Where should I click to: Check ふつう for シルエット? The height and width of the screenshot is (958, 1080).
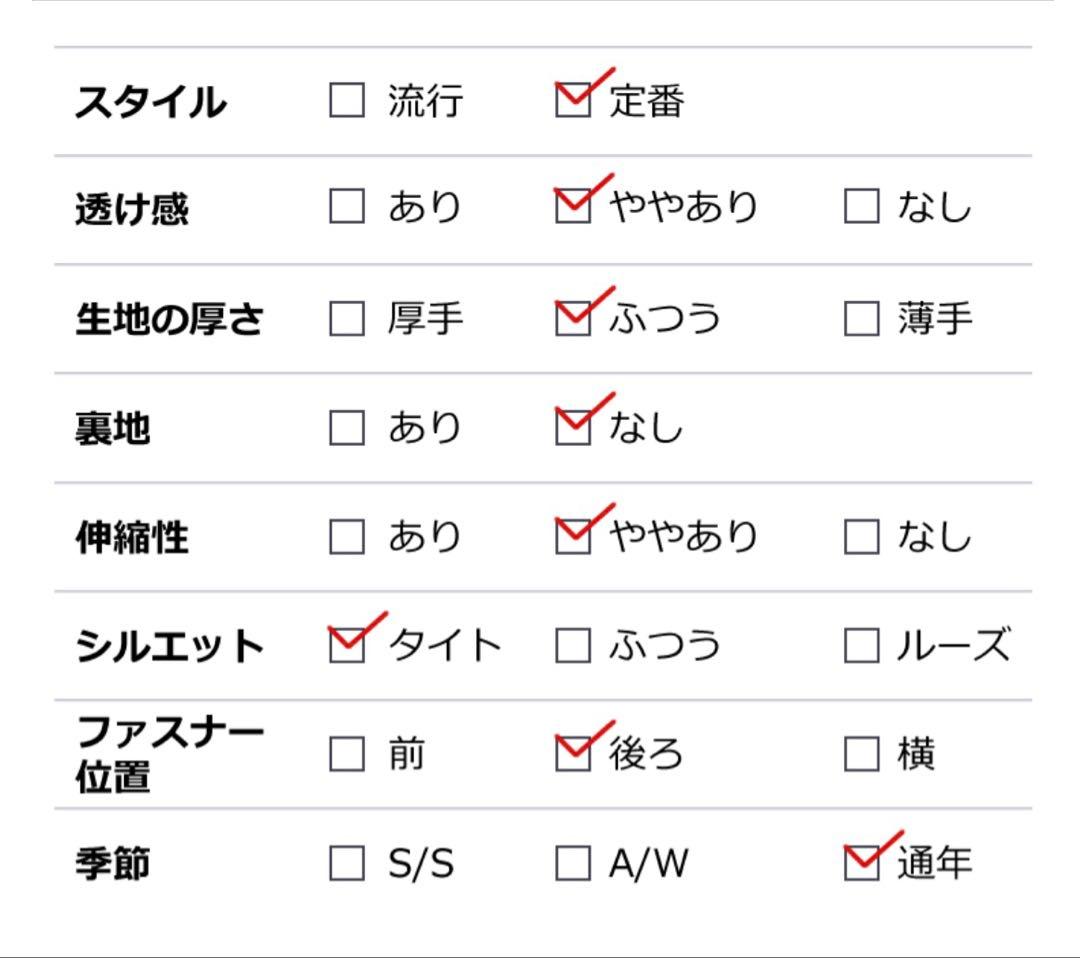(573, 646)
